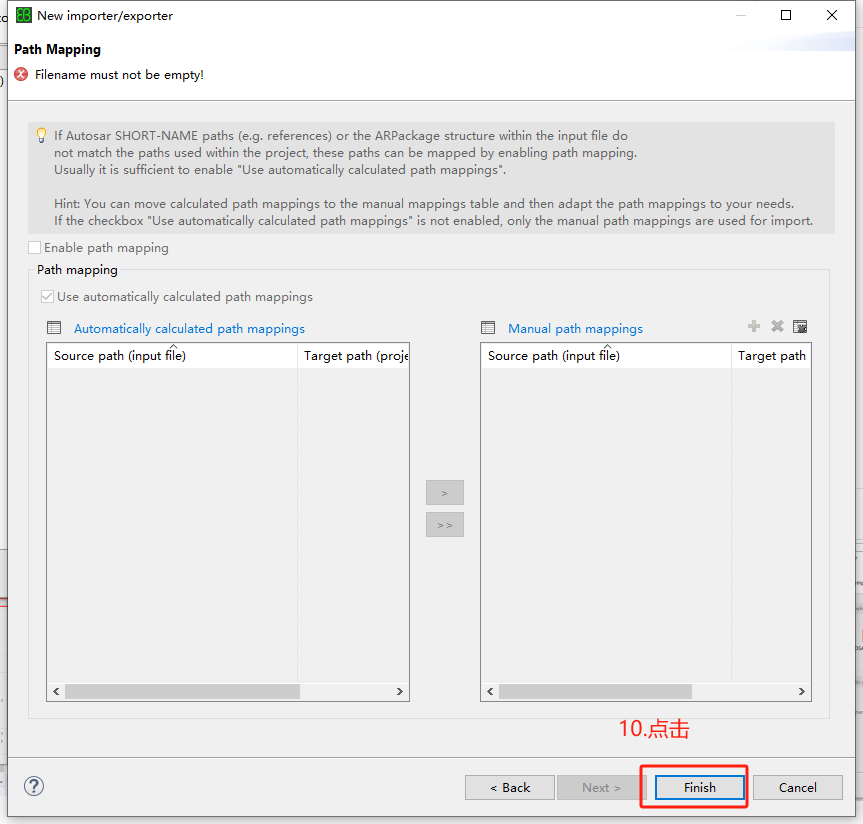The image size is (863, 824).
Task: Click the Finish button
Action: click(699, 787)
